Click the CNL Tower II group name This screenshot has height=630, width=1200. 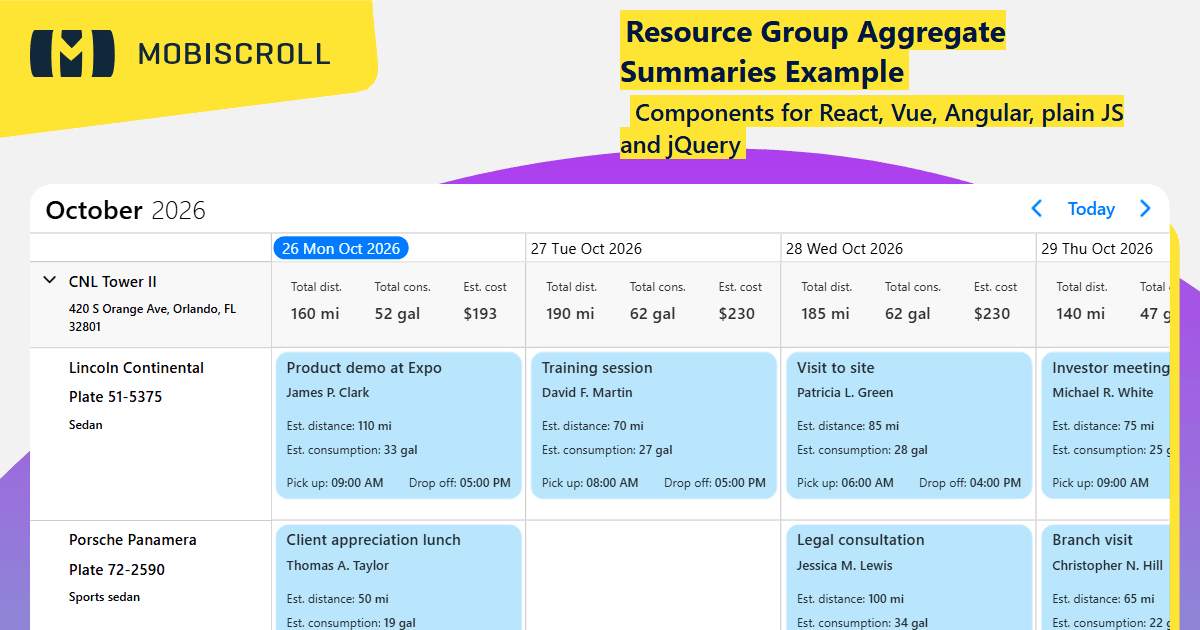click(x=113, y=282)
